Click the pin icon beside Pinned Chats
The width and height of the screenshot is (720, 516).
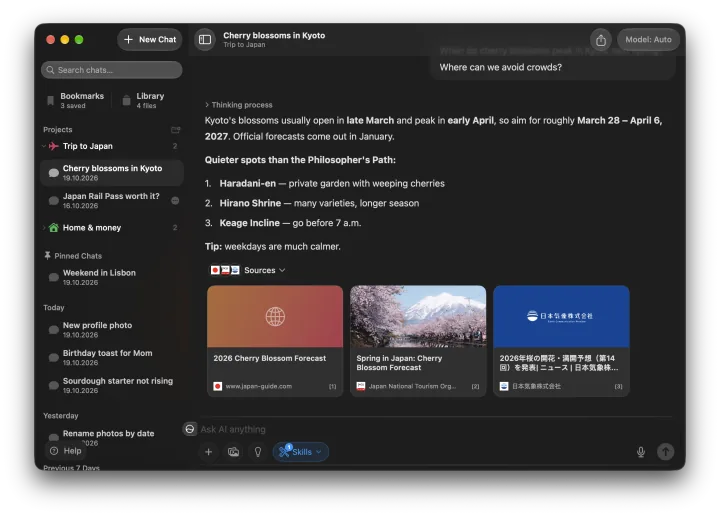[47, 256]
